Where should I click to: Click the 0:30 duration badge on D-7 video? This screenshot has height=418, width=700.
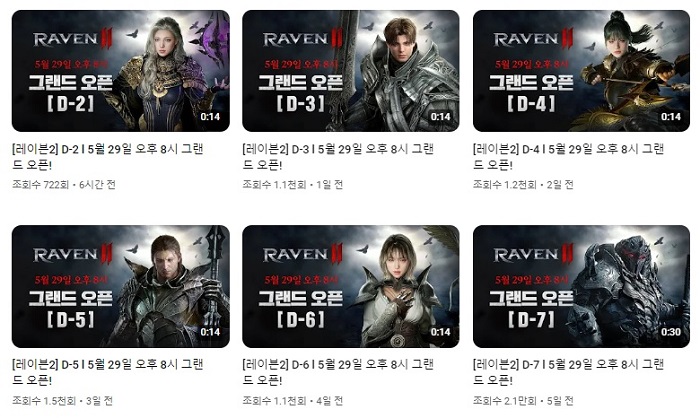coord(671,332)
